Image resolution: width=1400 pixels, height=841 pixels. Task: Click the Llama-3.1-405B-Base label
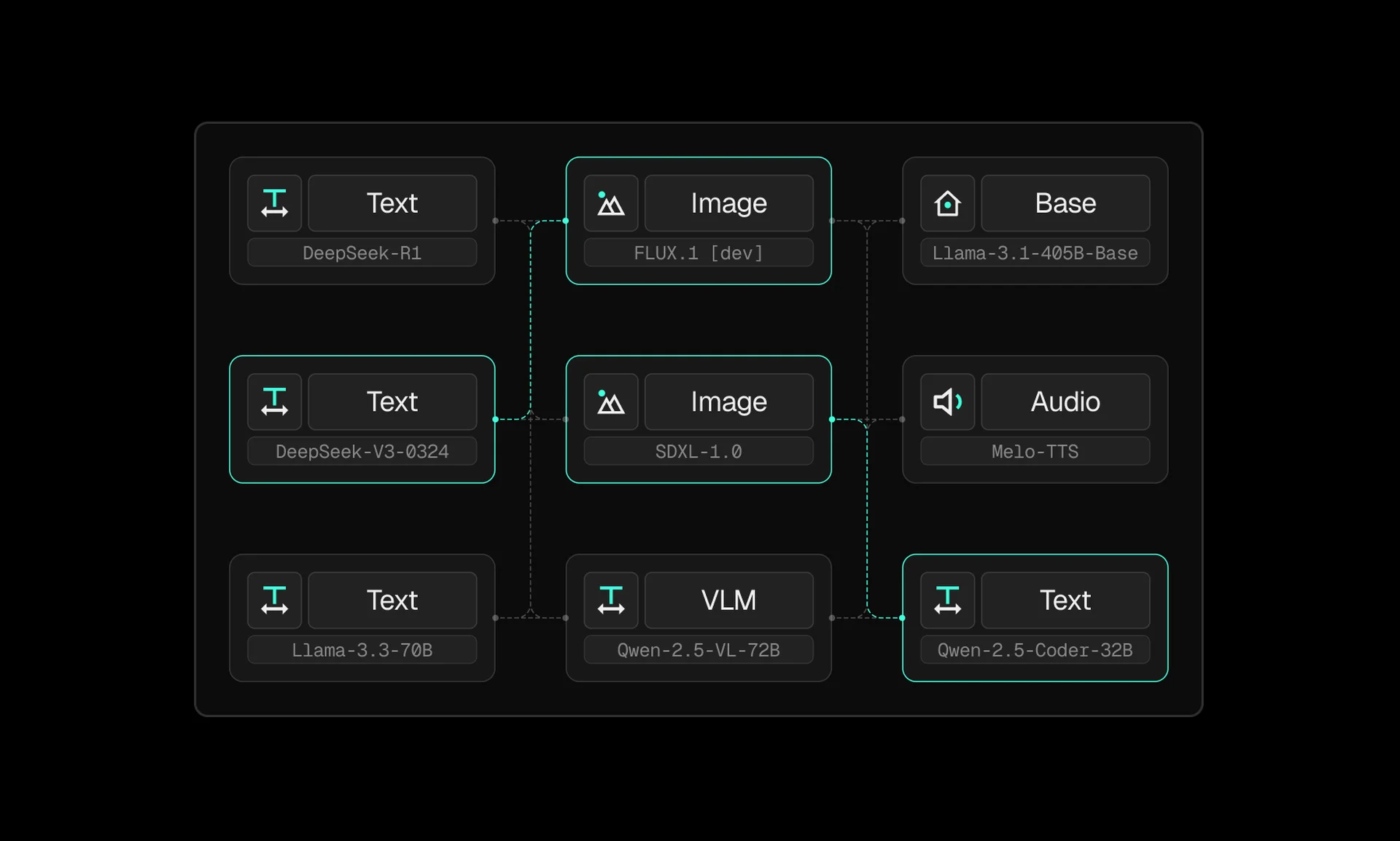point(1034,253)
